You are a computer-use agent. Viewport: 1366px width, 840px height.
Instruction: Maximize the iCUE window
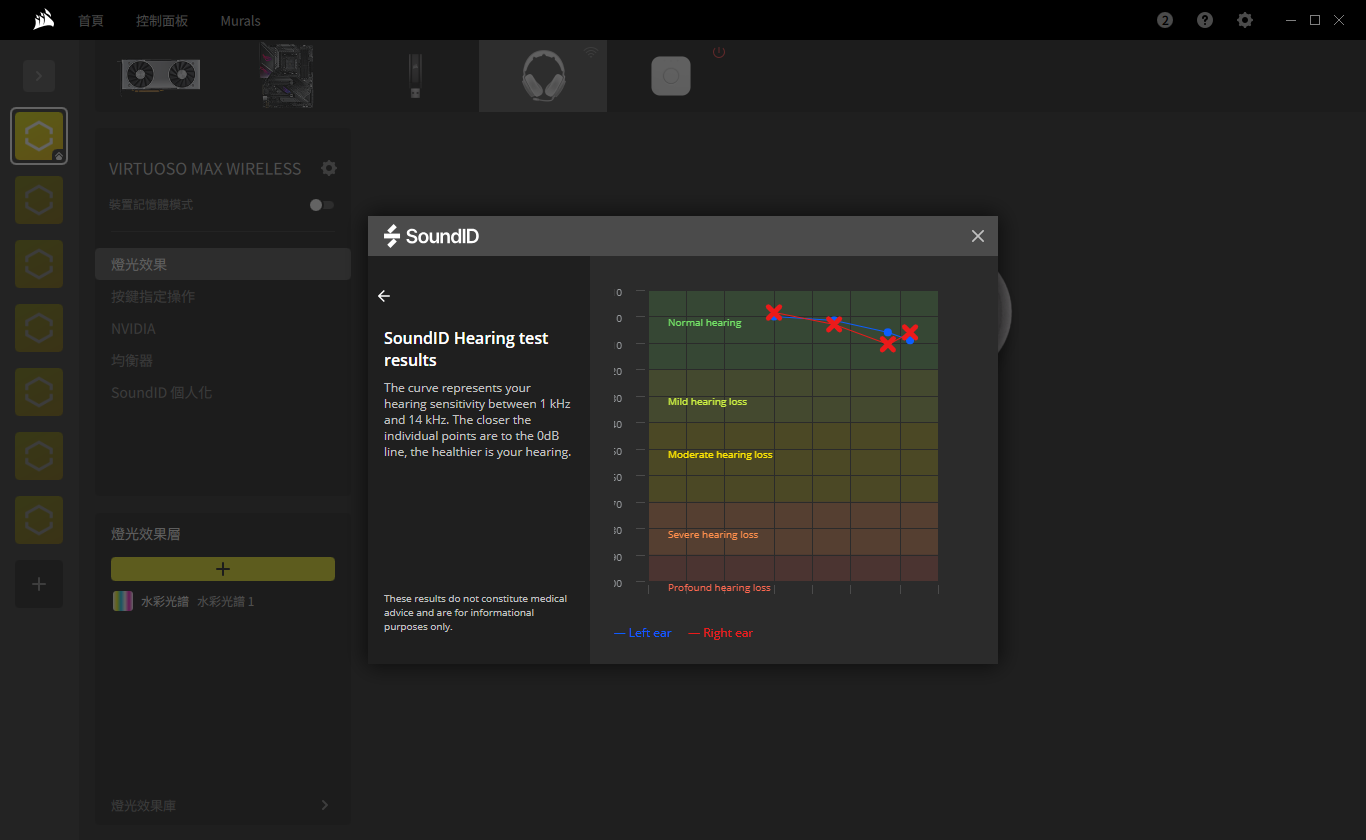click(x=1315, y=20)
